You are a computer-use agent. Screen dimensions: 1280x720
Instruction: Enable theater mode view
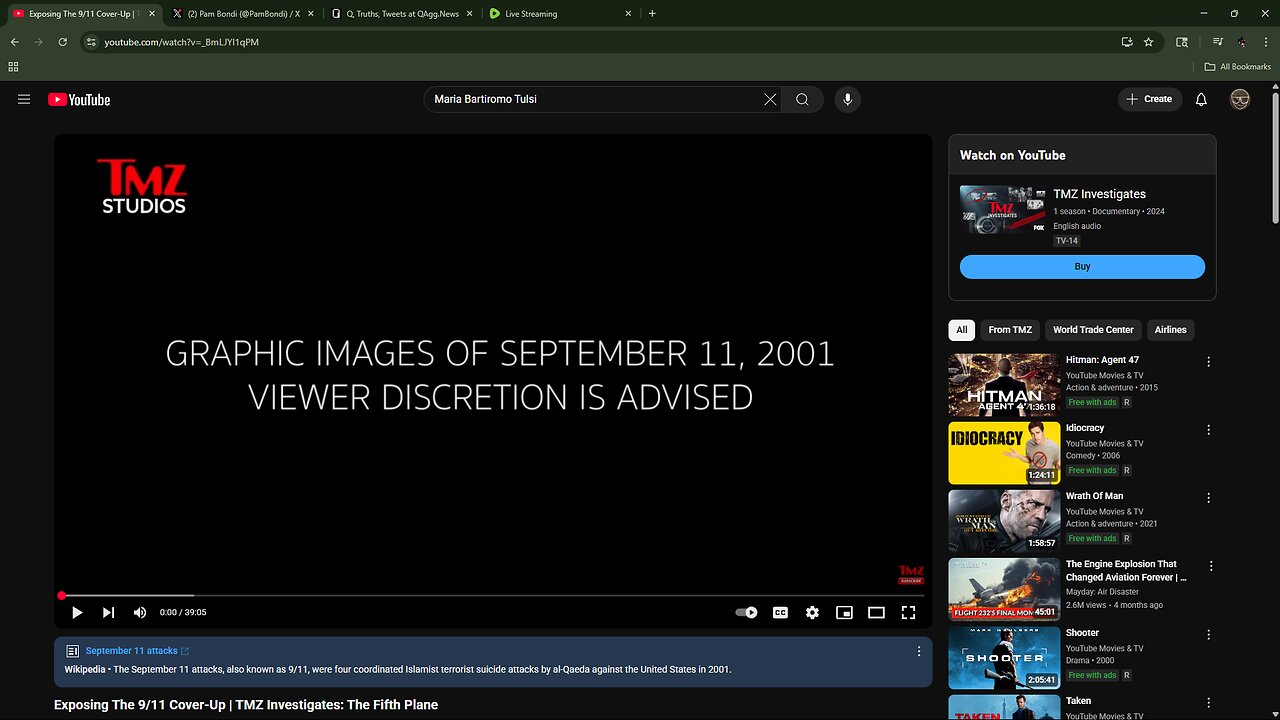pyautogui.click(x=876, y=612)
